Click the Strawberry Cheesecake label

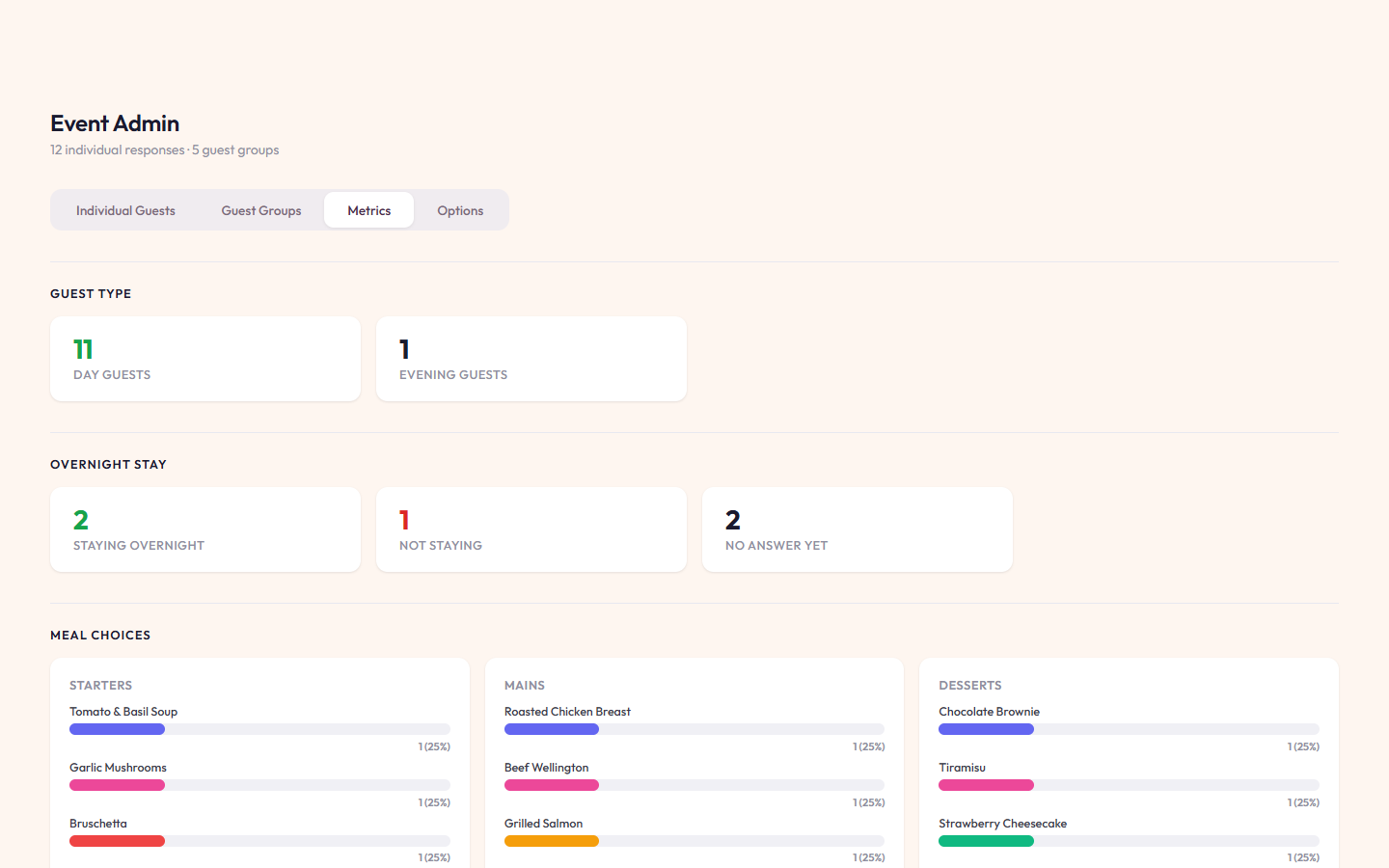coord(1002,824)
